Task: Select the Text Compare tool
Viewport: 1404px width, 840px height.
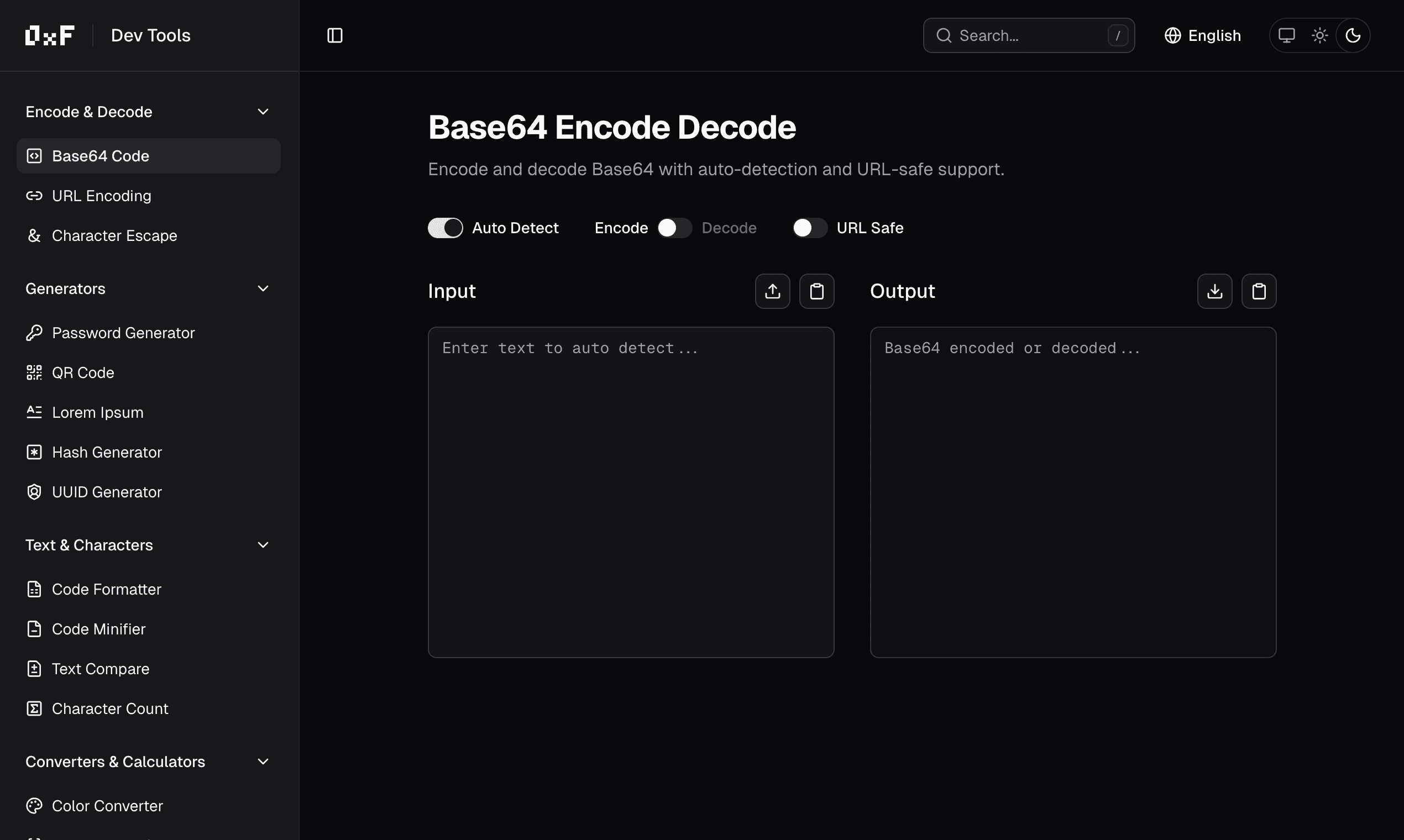Action: (99, 669)
